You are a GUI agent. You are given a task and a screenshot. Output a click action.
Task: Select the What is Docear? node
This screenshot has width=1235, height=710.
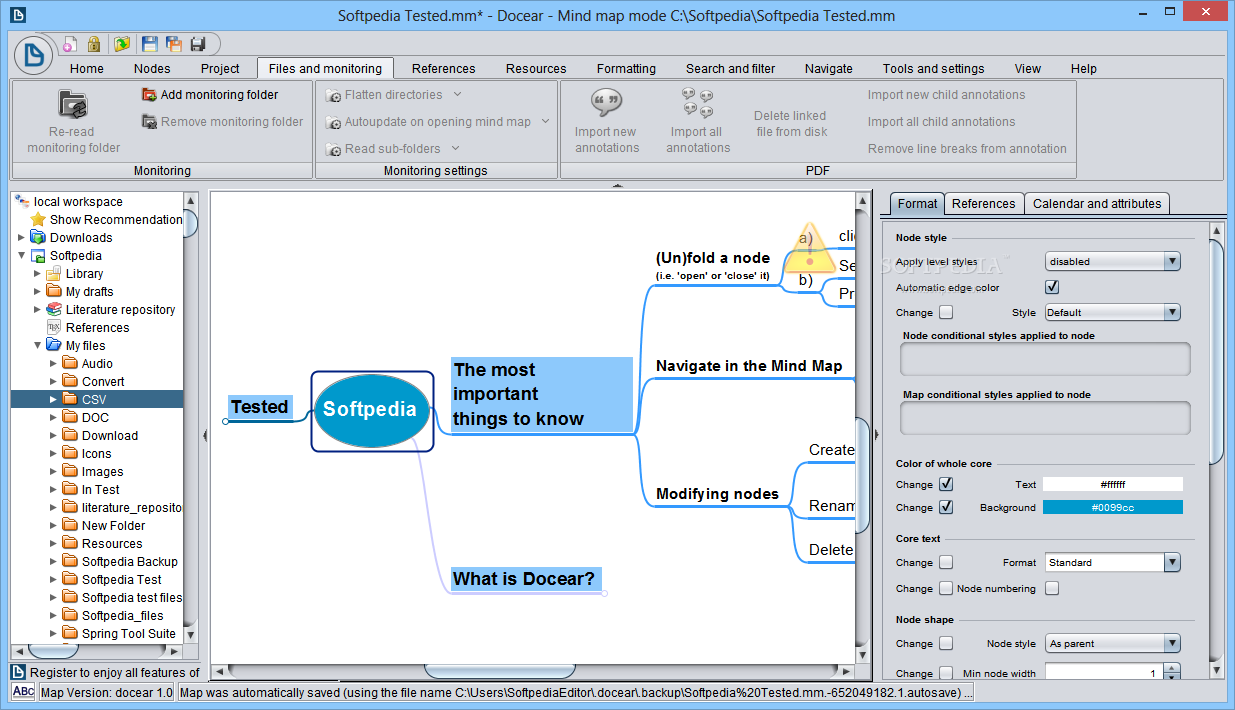pyautogui.click(x=524, y=579)
